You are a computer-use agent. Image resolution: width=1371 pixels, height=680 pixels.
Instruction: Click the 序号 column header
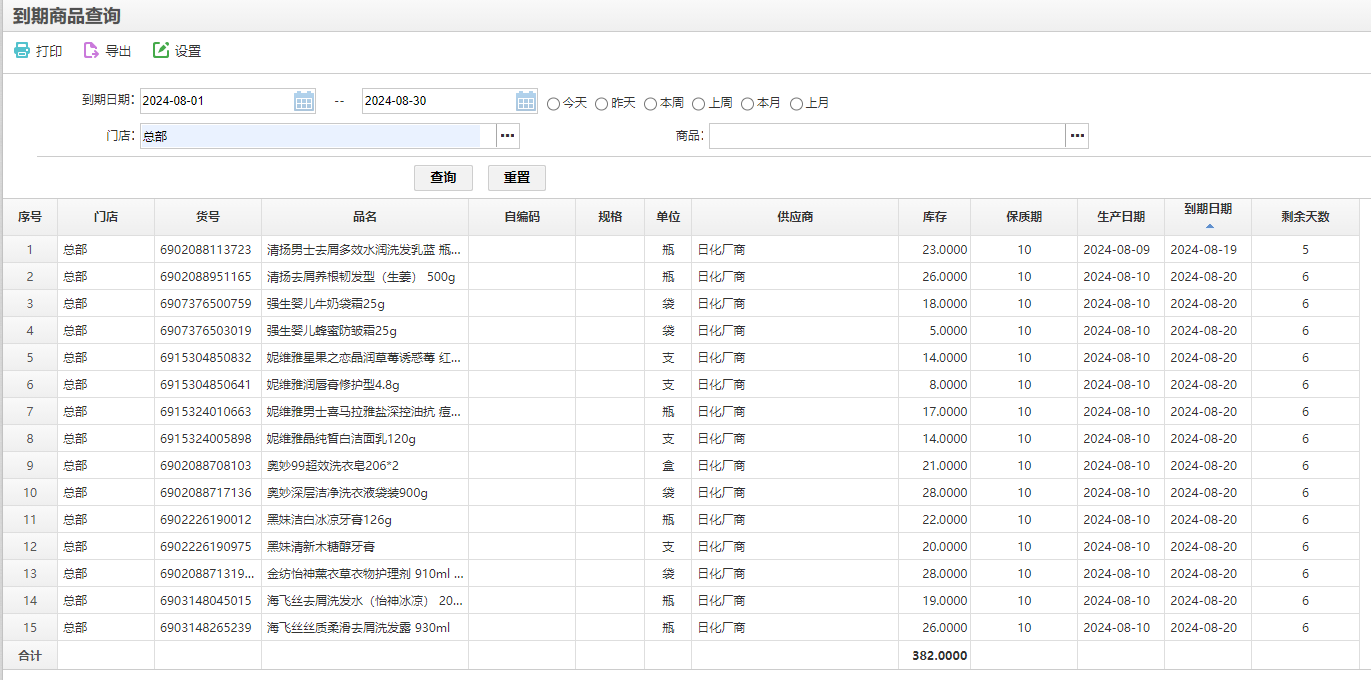[30, 217]
